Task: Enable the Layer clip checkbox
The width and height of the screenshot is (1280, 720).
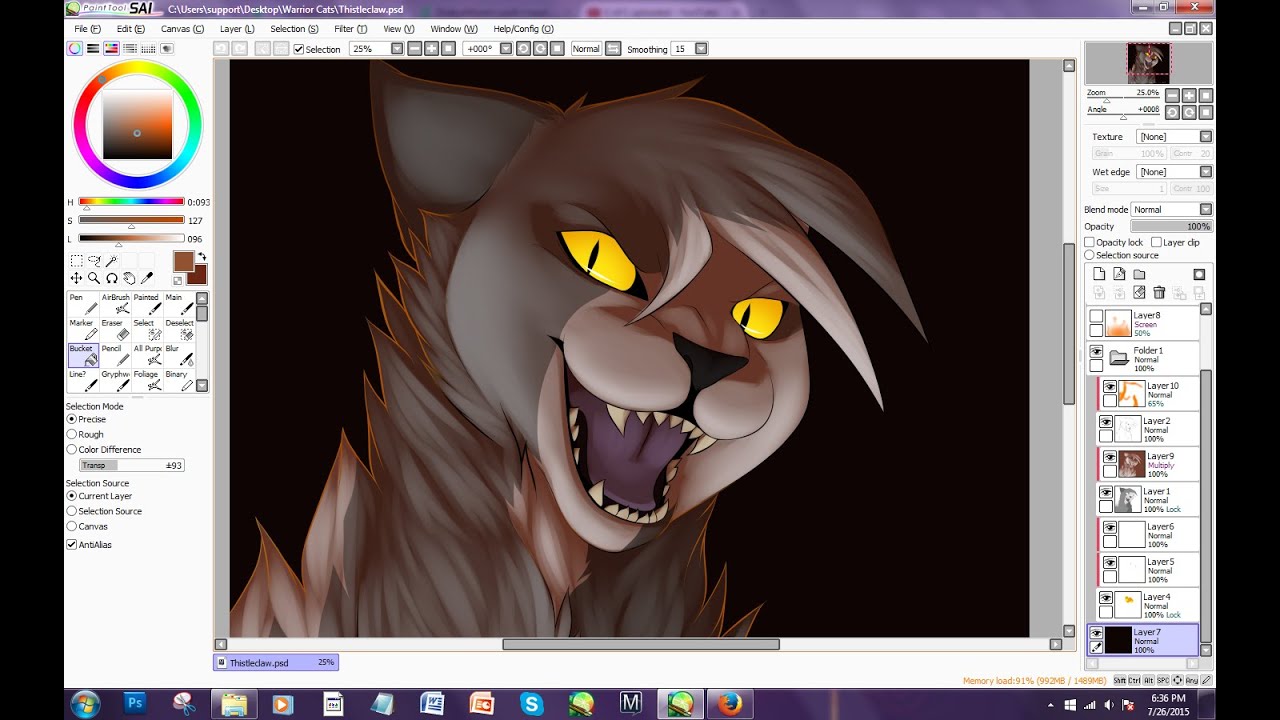Action: point(1156,242)
